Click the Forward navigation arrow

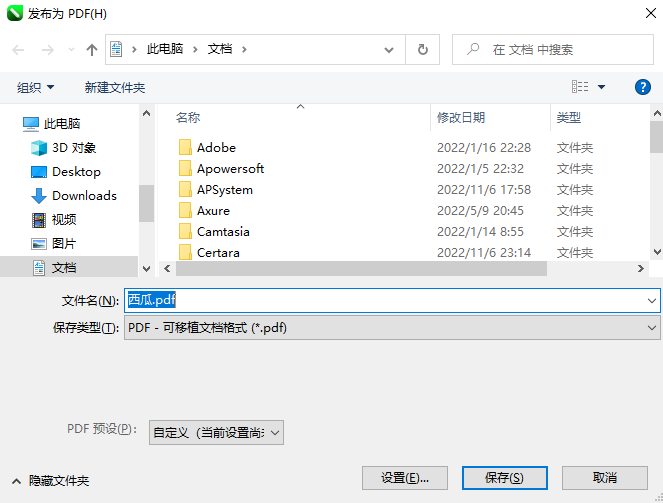(47, 50)
